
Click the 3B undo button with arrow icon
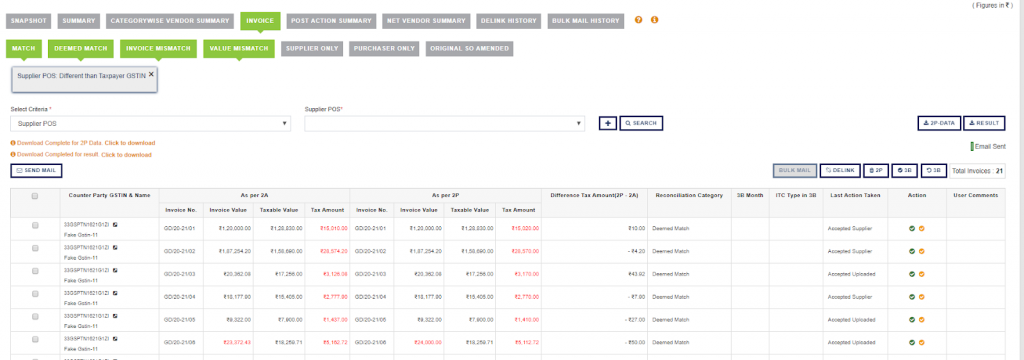click(933, 171)
